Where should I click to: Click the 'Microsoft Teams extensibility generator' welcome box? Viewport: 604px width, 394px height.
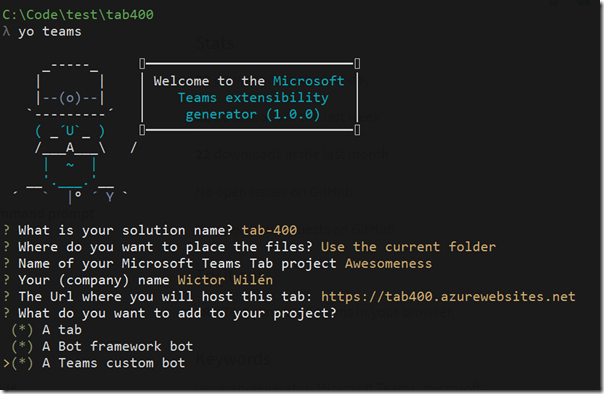pos(250,97)
